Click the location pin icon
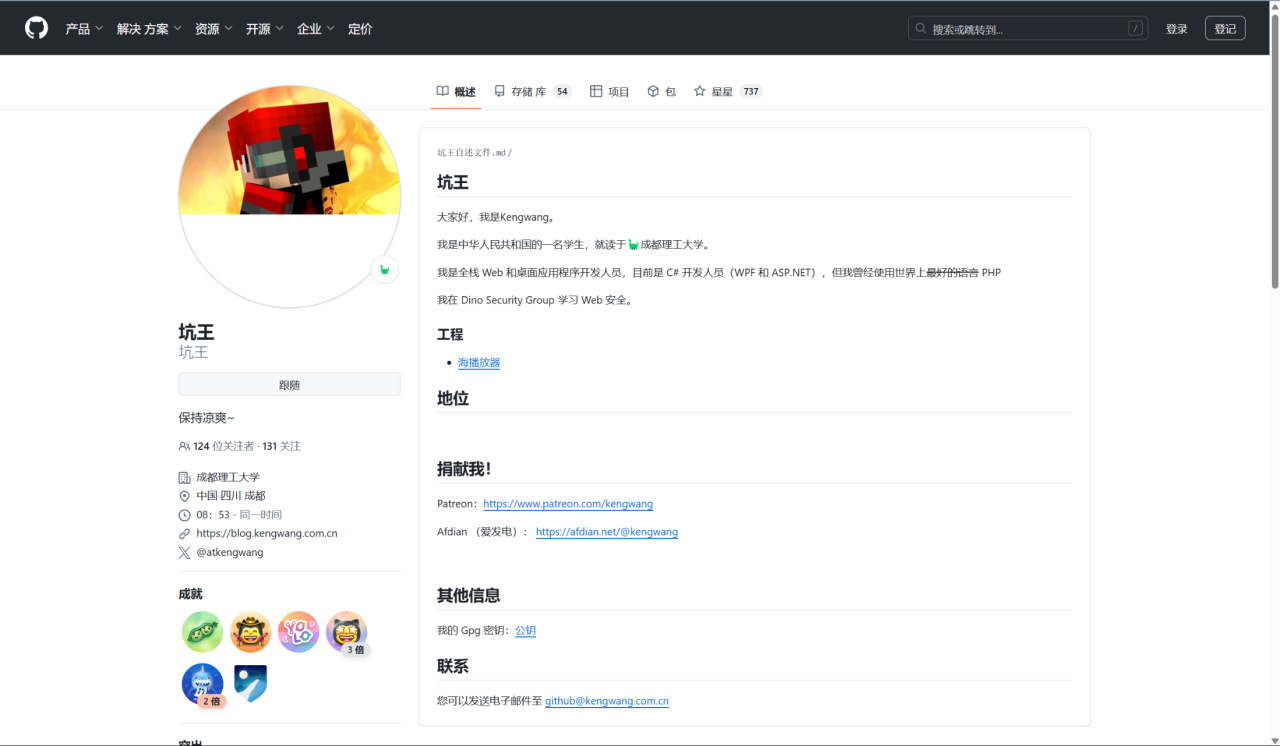 click(x=184, y=496)
